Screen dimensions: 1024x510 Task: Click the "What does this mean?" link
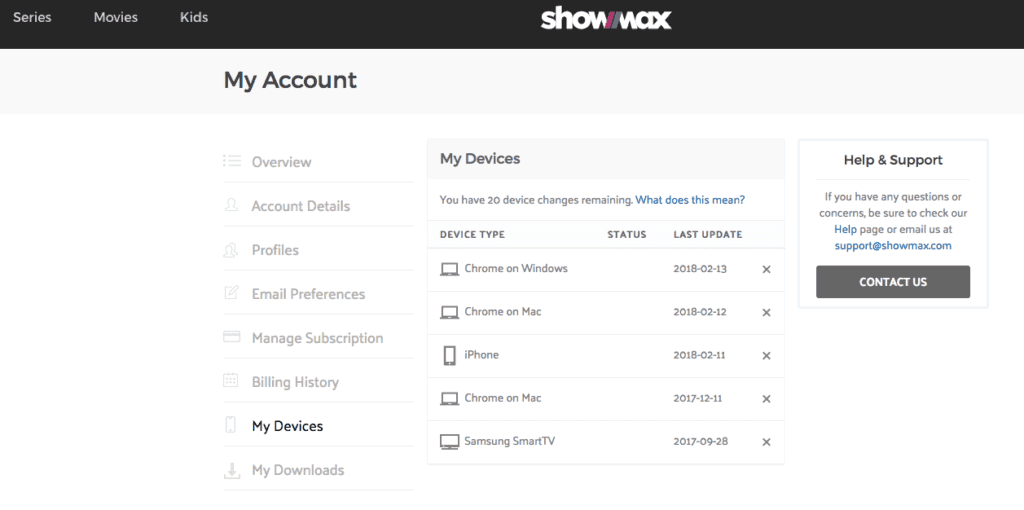(690, 200)
